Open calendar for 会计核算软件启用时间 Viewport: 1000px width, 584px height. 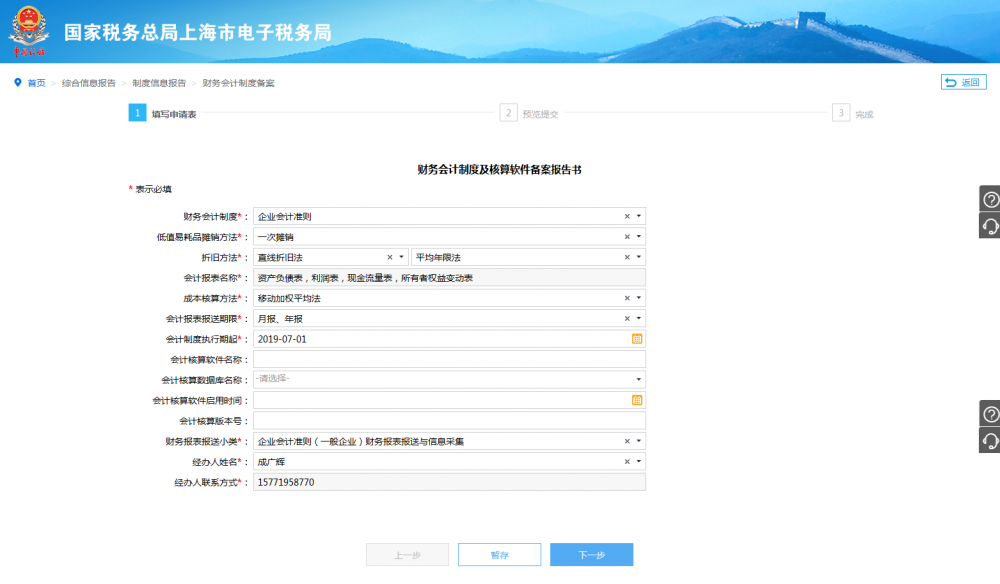coord(637,400)
